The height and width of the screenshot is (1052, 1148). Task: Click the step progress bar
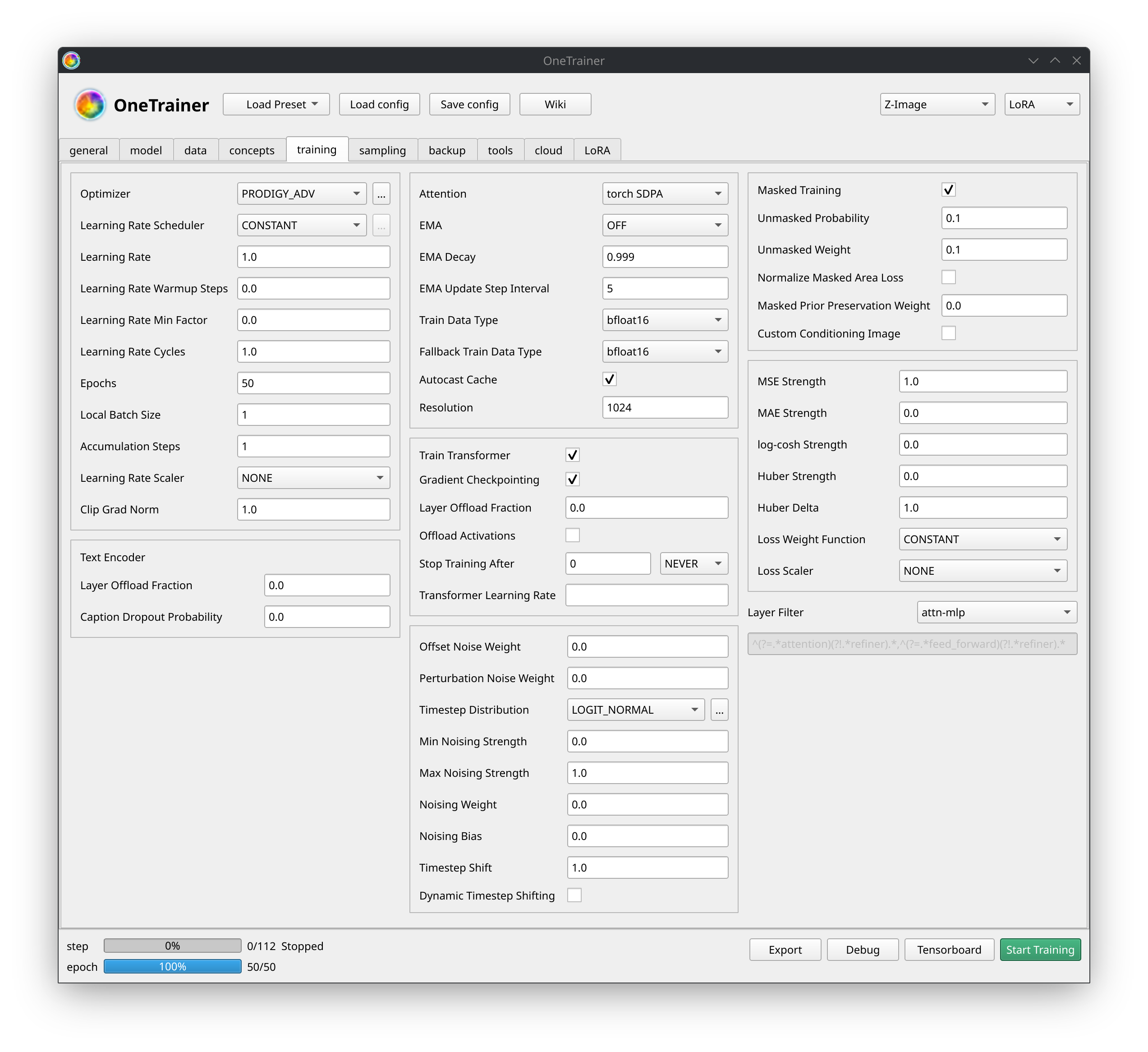(173, 946)
